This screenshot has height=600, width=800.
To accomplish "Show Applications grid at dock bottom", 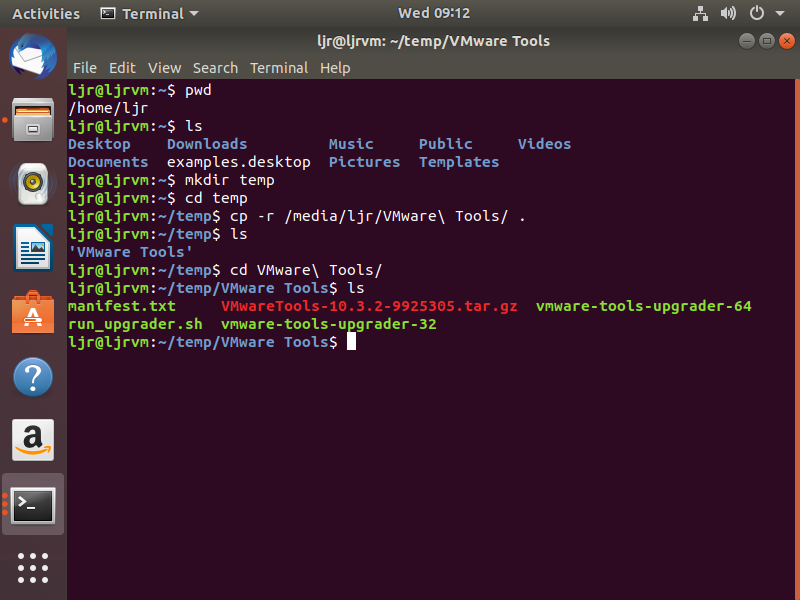I will point(33,568).
